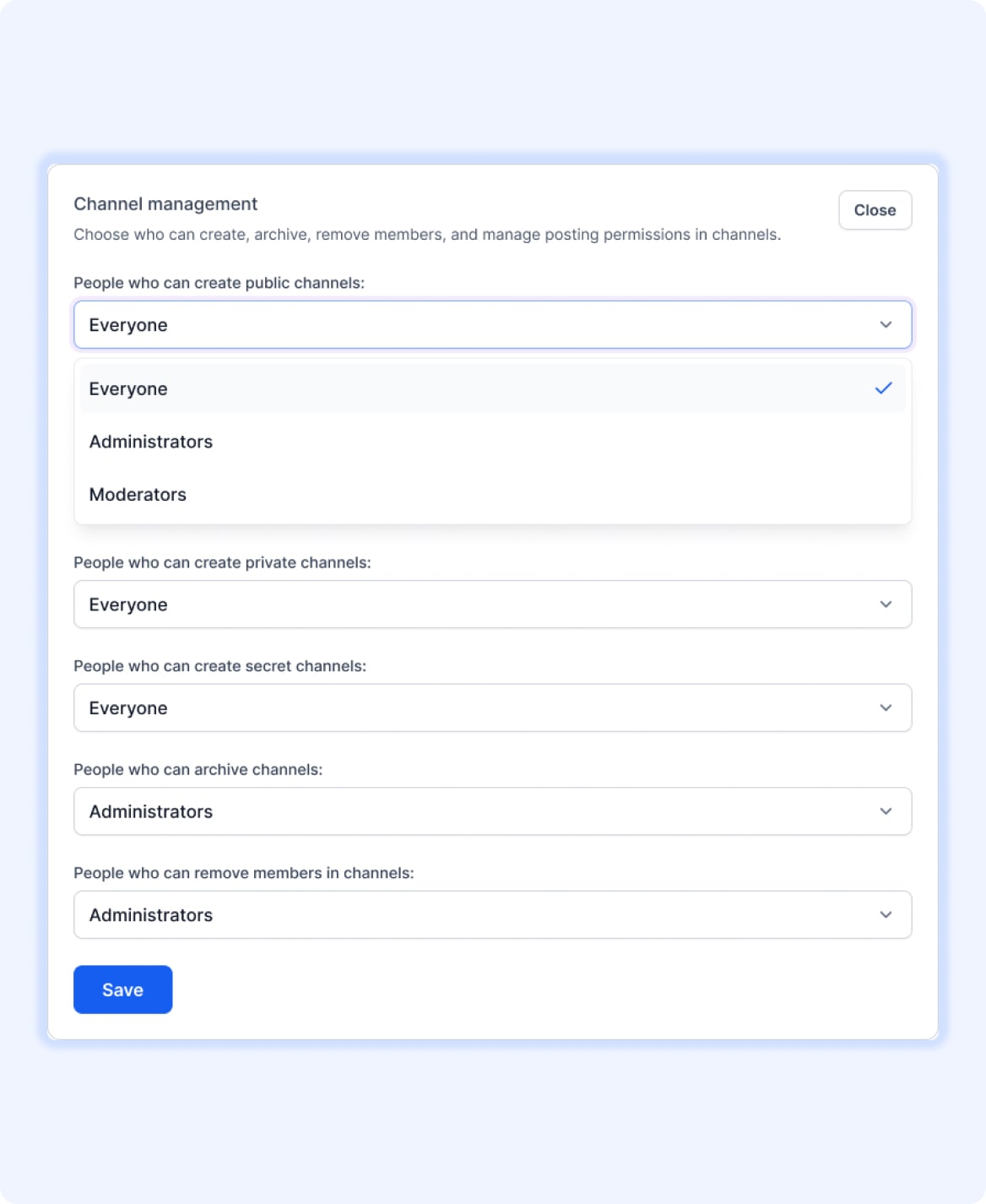Click the Channel management heading
This screenshot has height=1204, width=986.
coord(165,203)
